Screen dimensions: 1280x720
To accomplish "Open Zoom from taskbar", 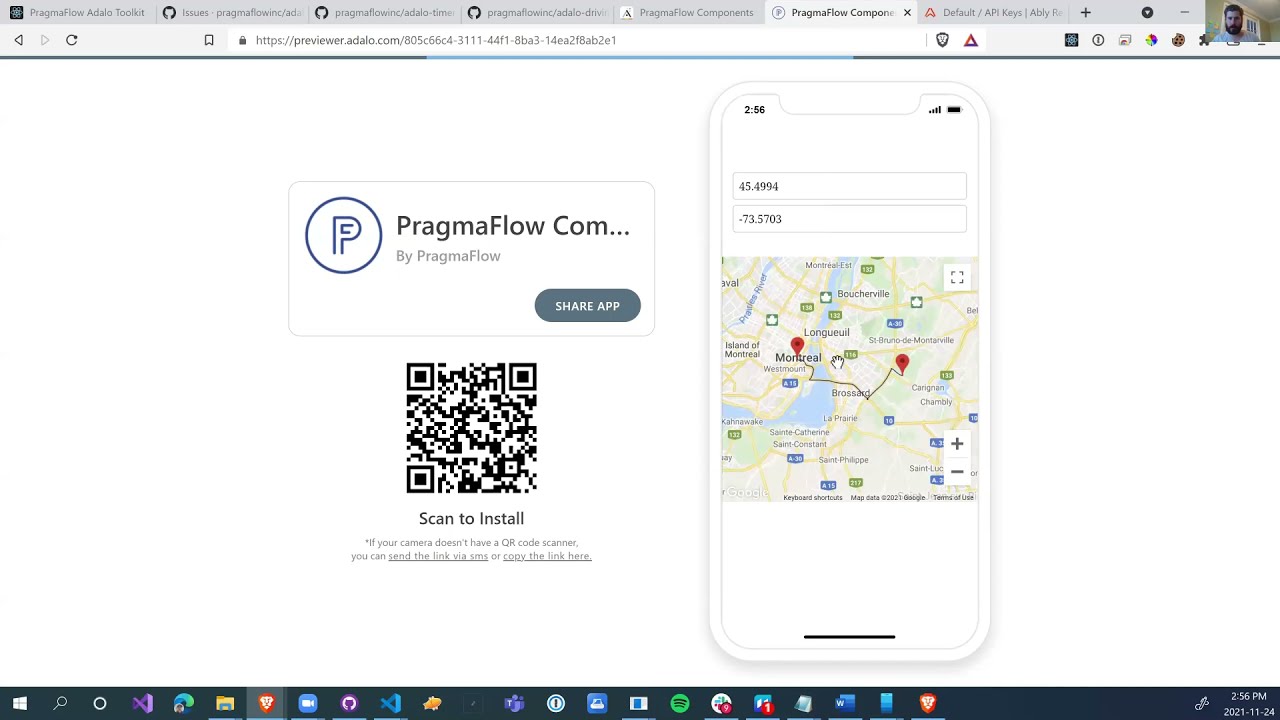I will point(307,703).
